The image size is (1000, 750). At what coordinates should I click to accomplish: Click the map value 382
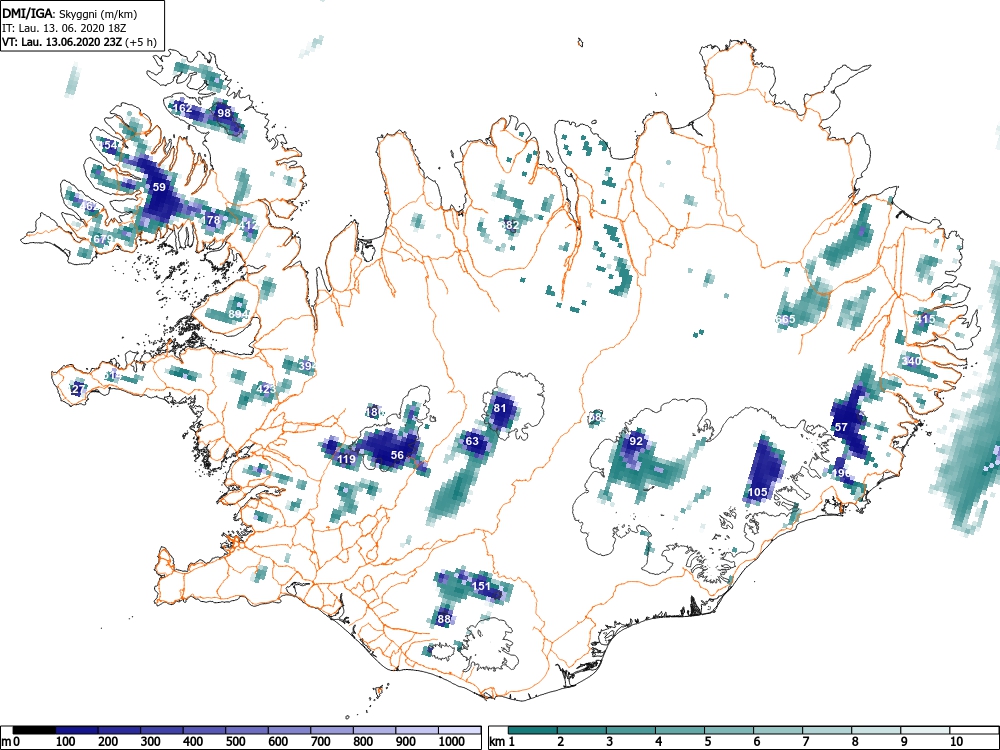click(510, 224)
